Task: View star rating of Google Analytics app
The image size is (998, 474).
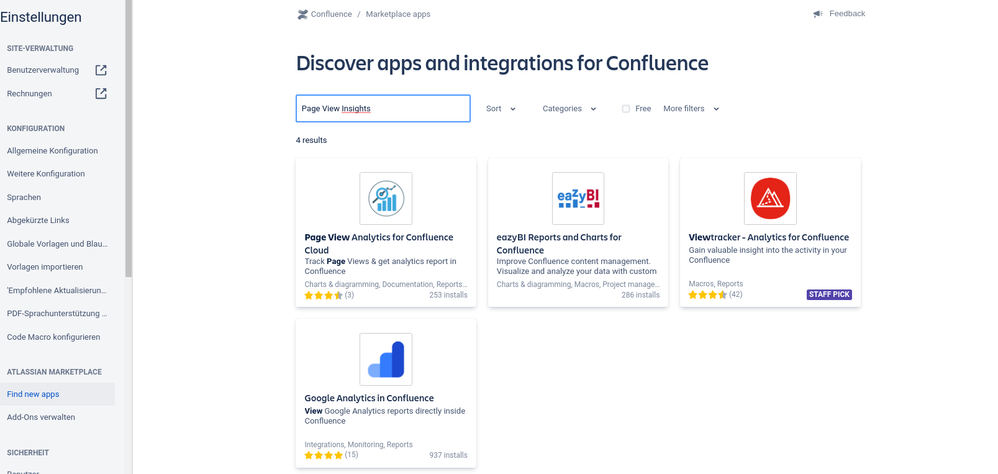Action: pos(323,455)
